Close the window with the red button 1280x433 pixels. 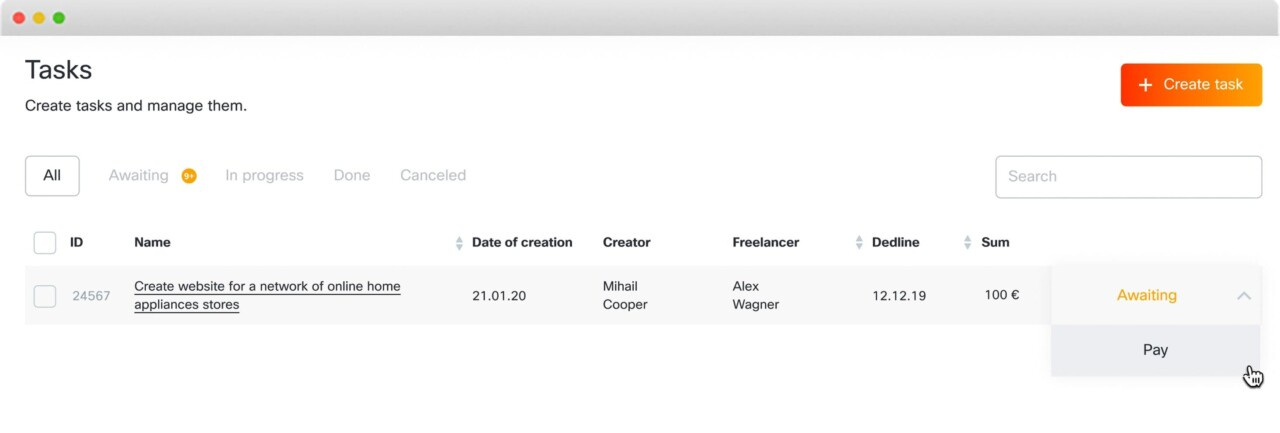pyautogui.click(x=19, y=18)
